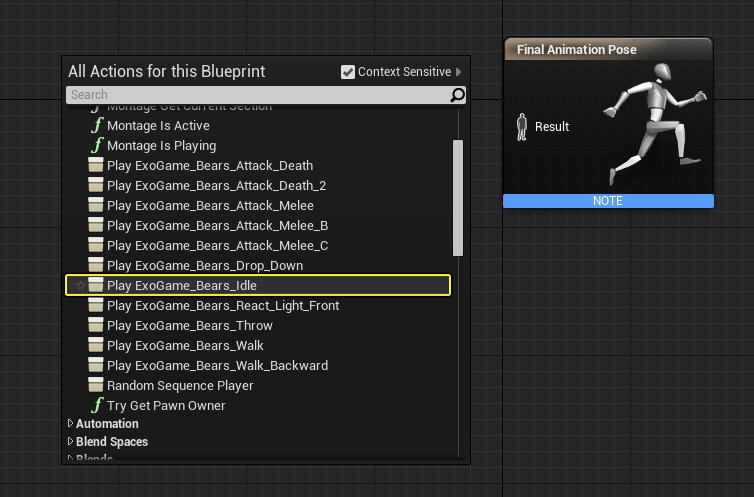Click the NOTE bar on the node
Viewport: 754px width, 497px height.
(x=607, y=201)
